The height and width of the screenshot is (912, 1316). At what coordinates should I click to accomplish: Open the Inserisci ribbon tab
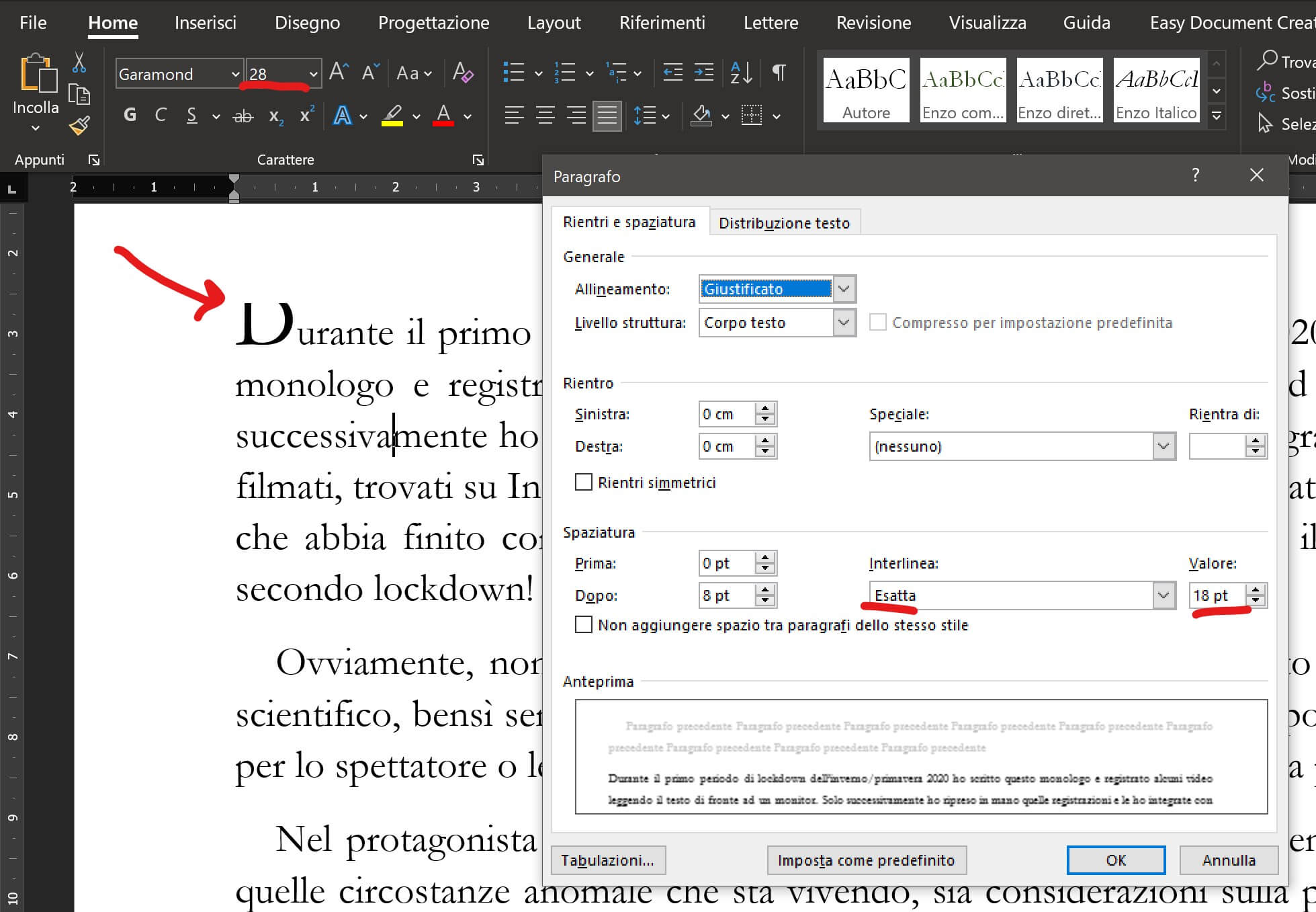point(206,23)
